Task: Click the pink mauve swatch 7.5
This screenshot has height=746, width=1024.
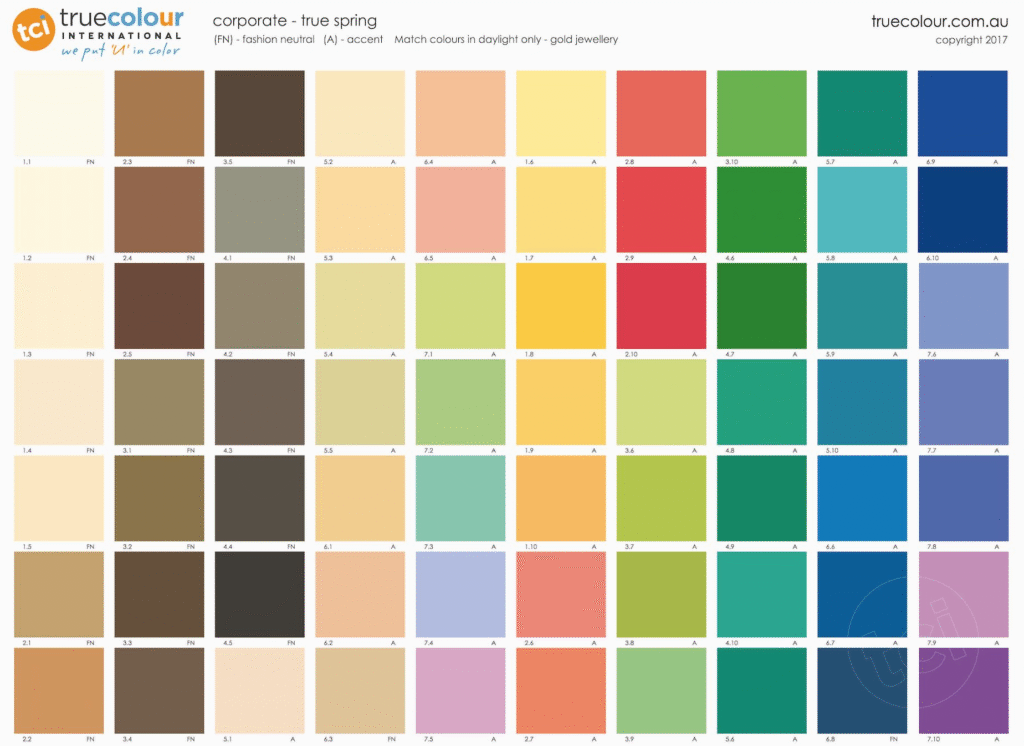Action: (x=460, y=690)
